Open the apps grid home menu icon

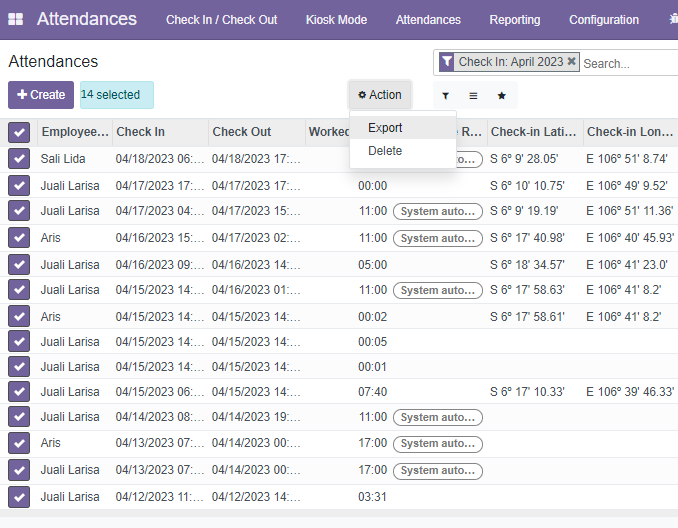[x=16, y=19]
